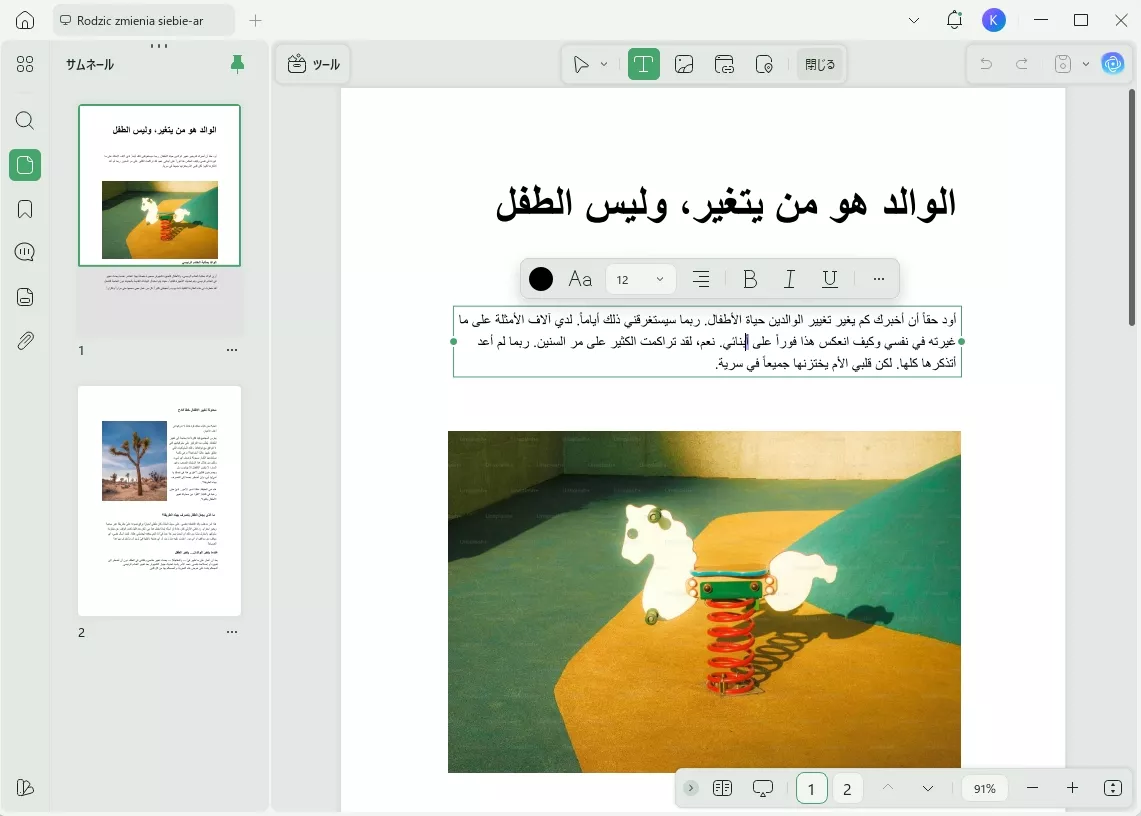Open the Rodzic zmienia siebie-ar tab

point(143,20)
